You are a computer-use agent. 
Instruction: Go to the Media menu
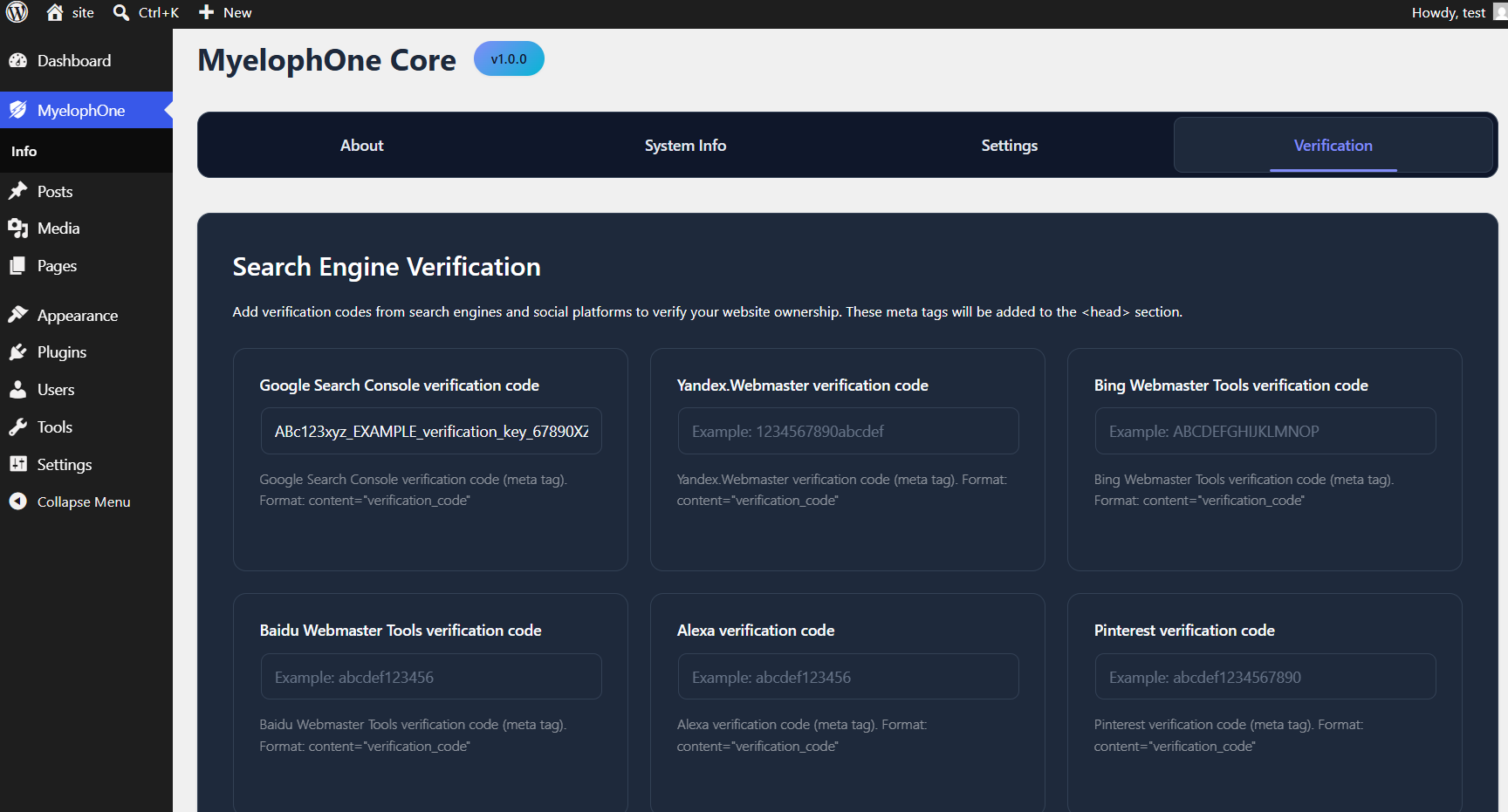58,229
